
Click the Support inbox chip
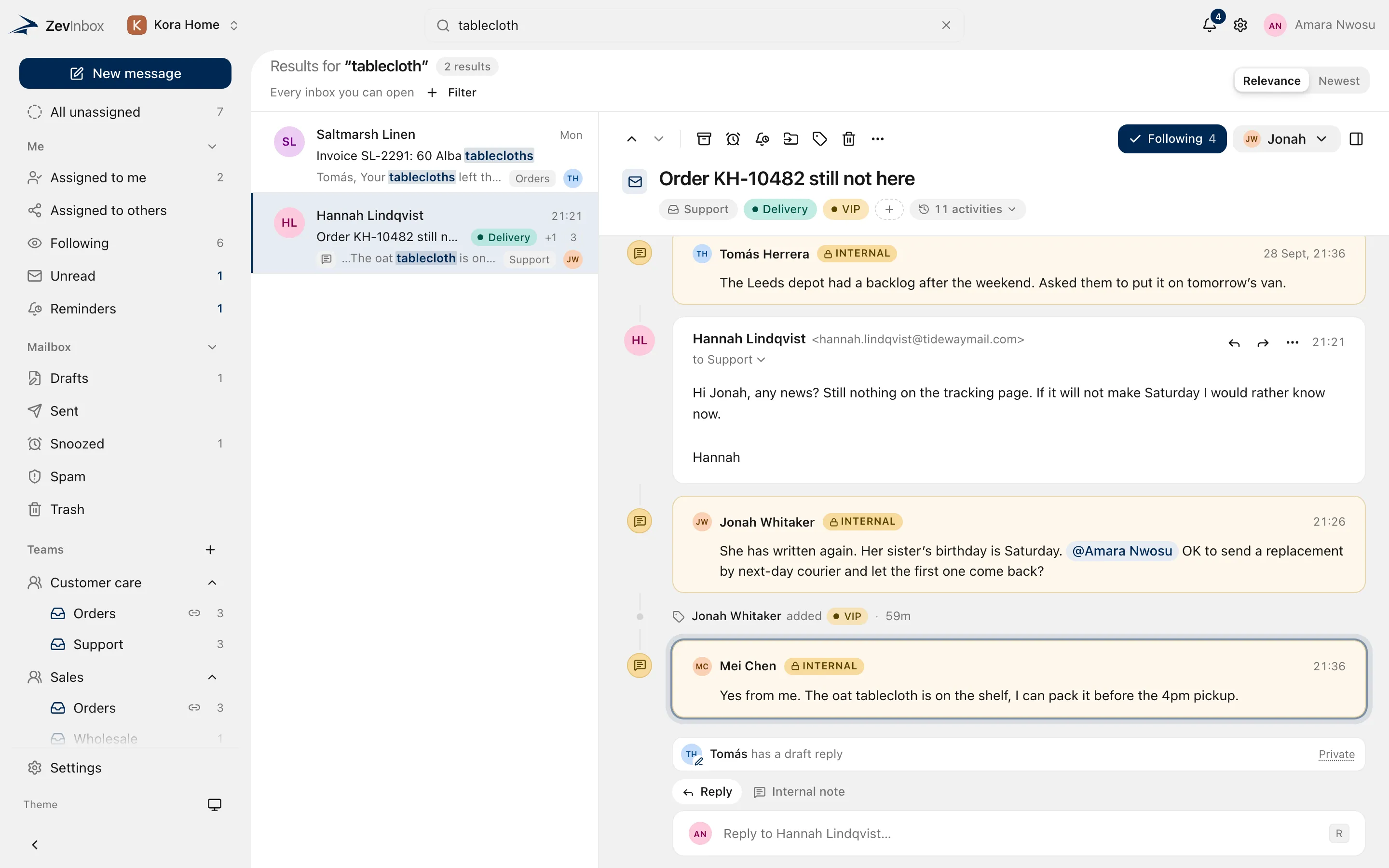[x=698, y=209]
